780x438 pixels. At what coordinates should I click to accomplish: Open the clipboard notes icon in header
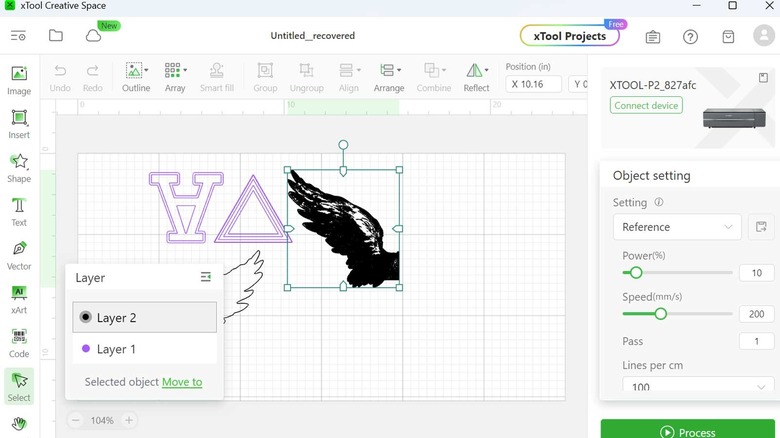653,36
